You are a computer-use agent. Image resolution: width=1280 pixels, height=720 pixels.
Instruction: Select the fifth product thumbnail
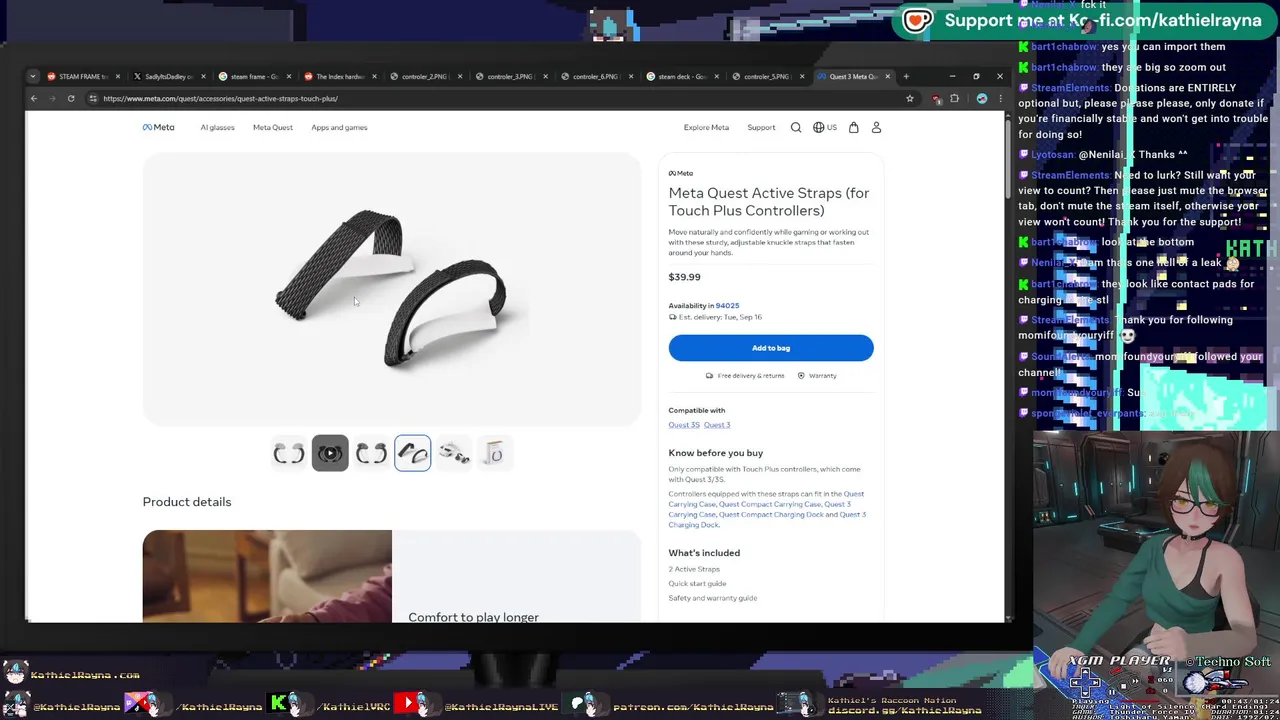click(454, 454)
